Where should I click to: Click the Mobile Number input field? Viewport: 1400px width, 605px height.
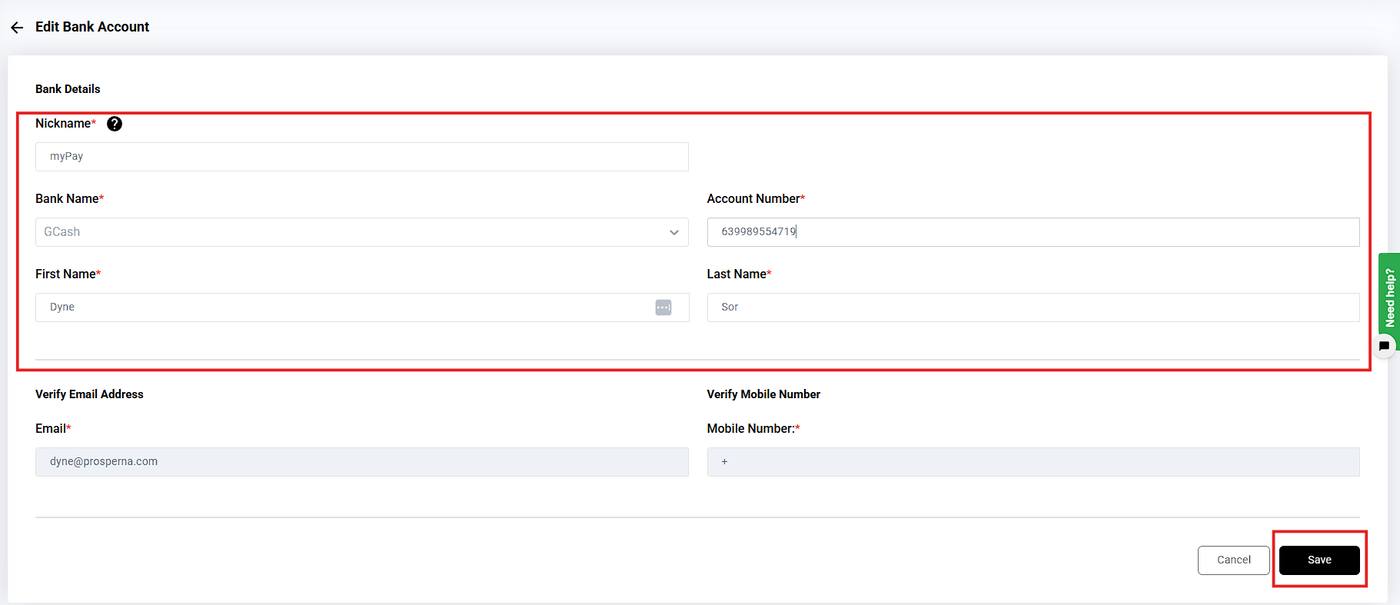click(1032, 462)
